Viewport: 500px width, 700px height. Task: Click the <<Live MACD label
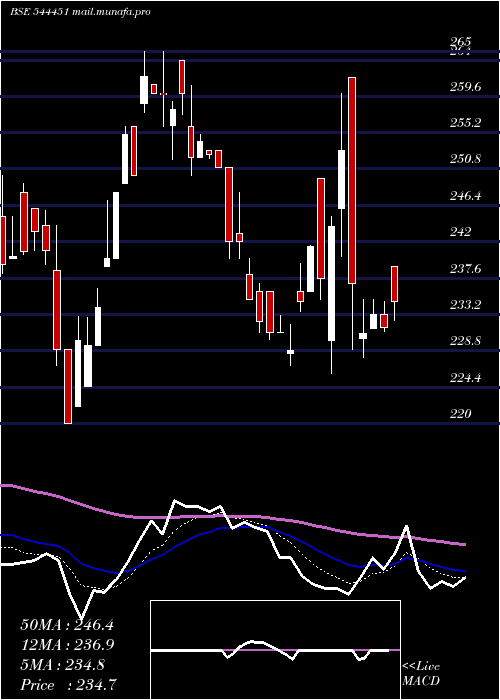pos(421,674)
